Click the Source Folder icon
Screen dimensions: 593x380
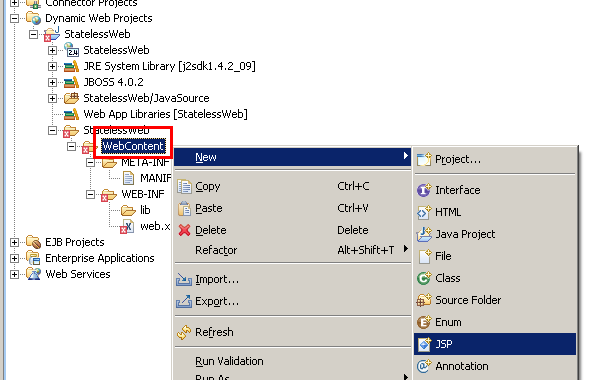pos(424,300)
